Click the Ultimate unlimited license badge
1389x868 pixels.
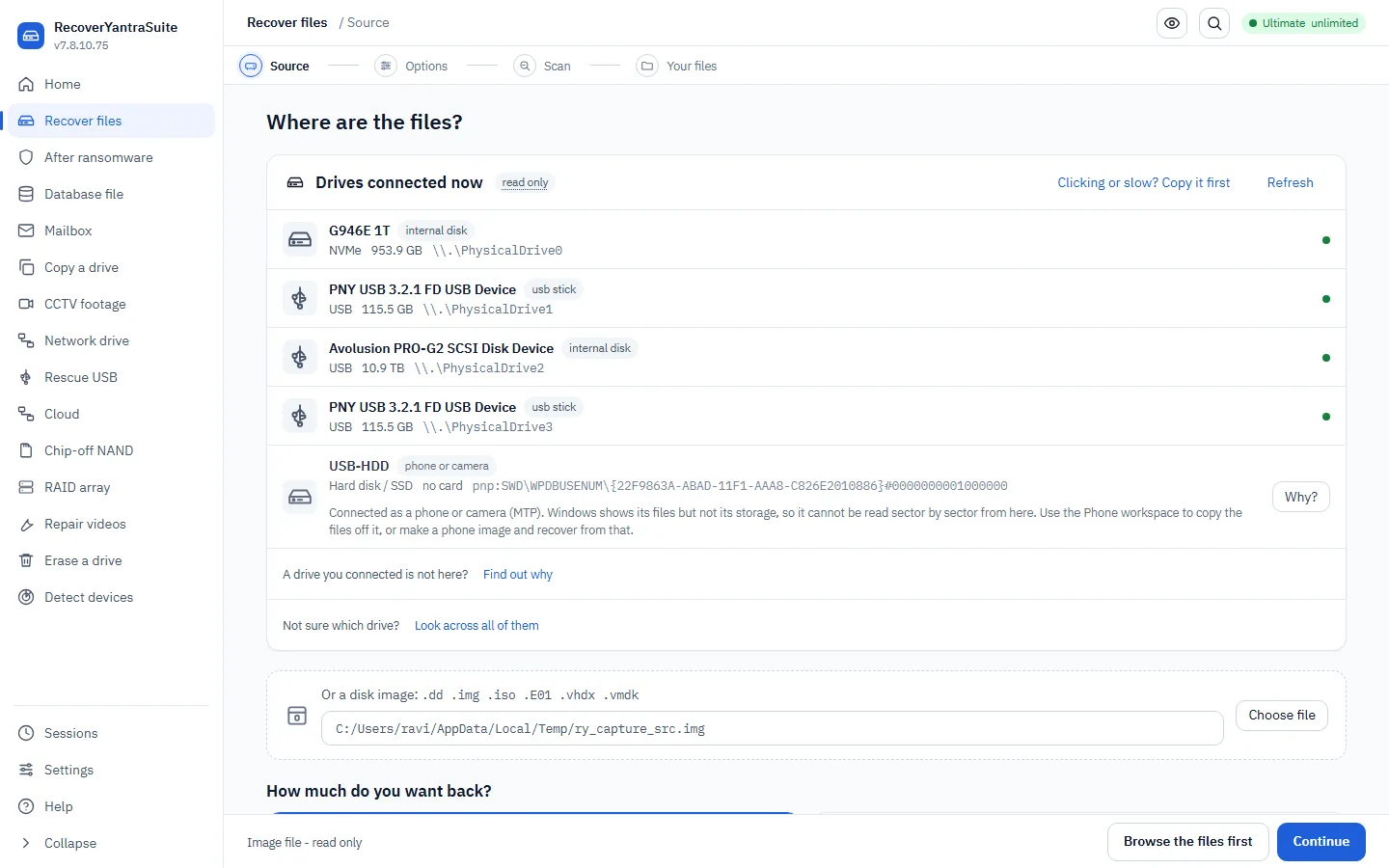click(x=1303, y=23)
